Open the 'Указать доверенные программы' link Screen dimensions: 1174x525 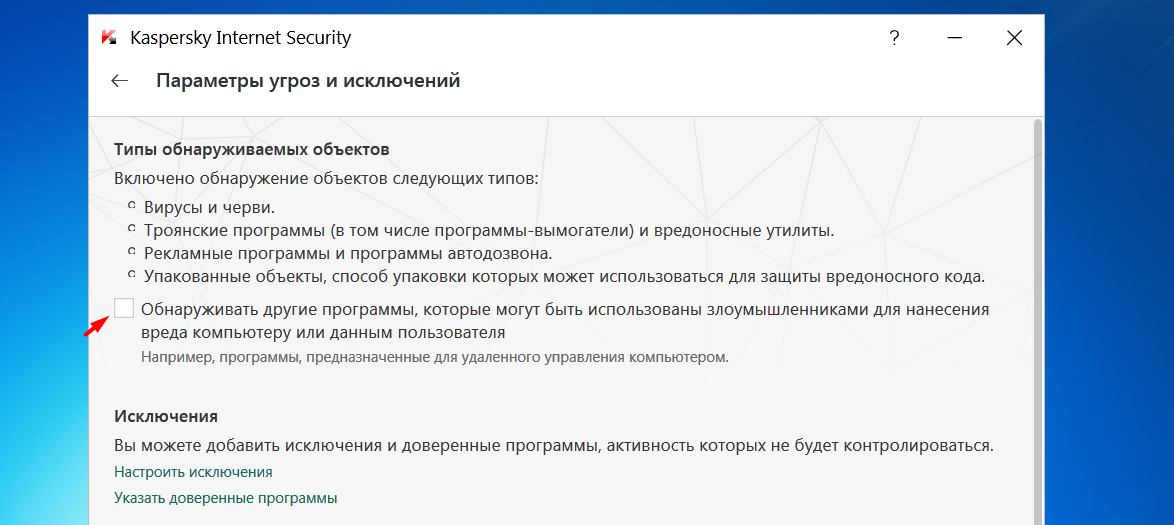[226, 497]
